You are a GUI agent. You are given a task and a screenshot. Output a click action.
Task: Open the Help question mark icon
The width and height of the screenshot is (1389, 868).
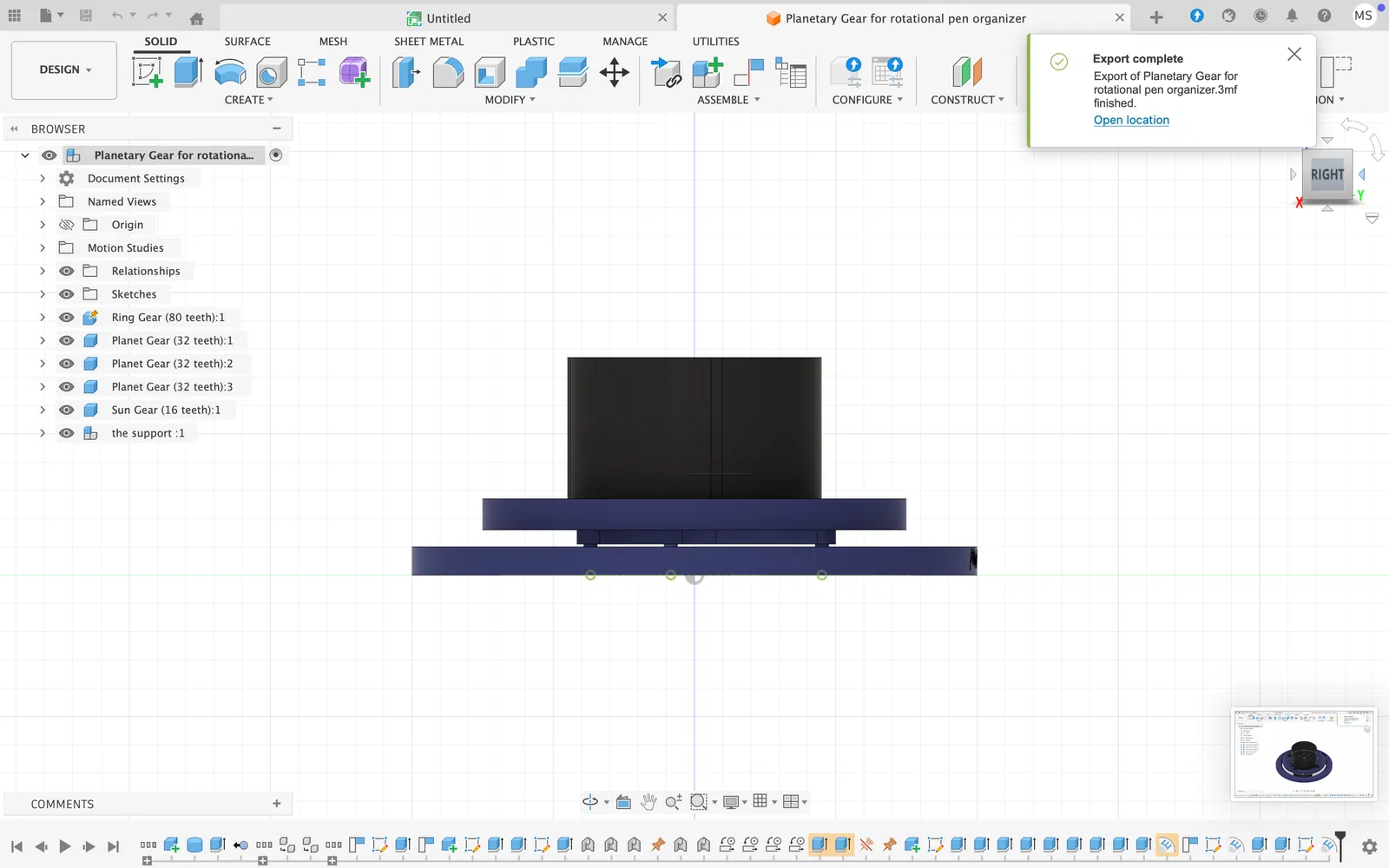pyautogui.click(x=1324, y=16)
